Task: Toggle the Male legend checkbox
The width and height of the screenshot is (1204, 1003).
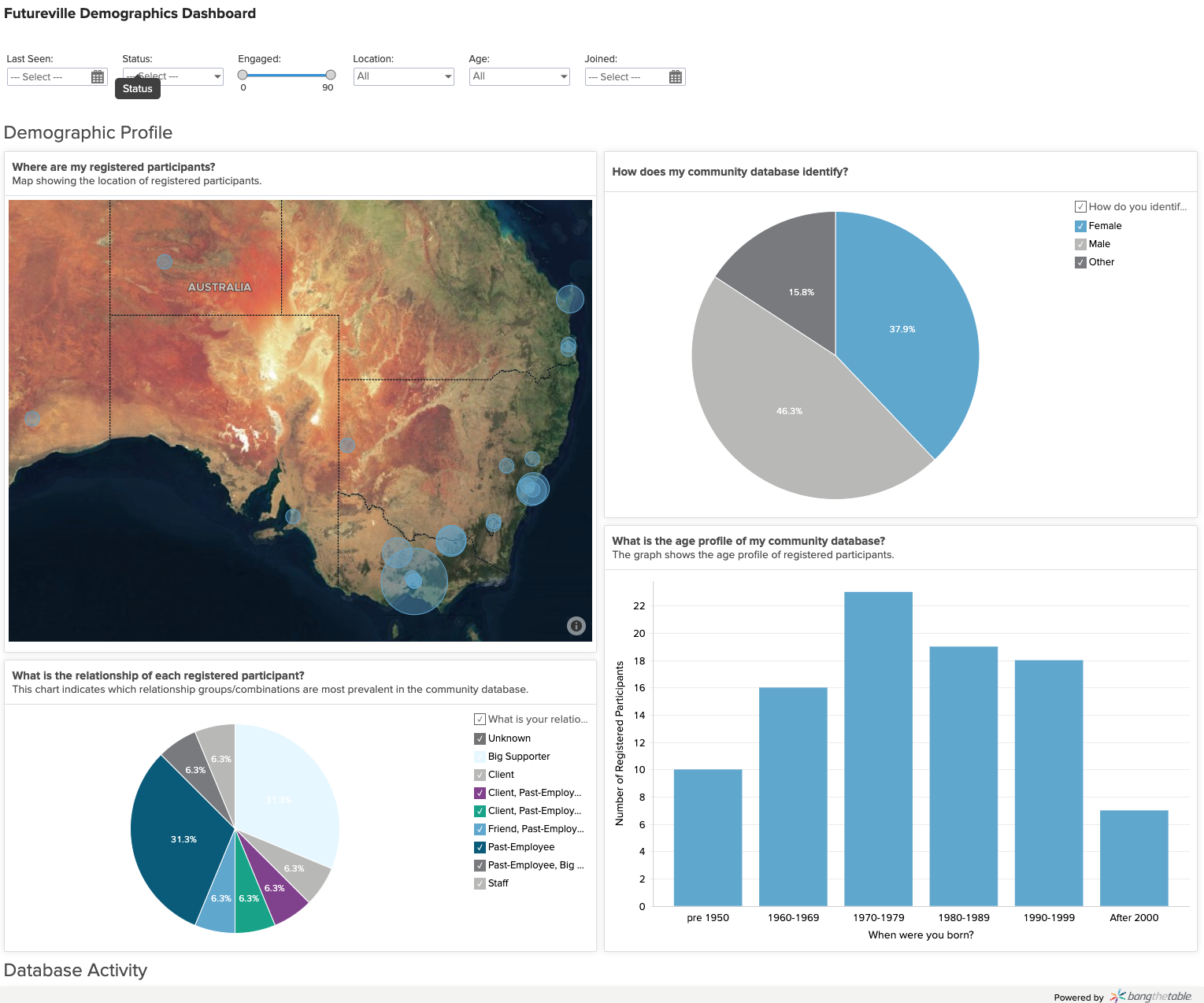Action: pyautogui.click(x=1080, y=244)
